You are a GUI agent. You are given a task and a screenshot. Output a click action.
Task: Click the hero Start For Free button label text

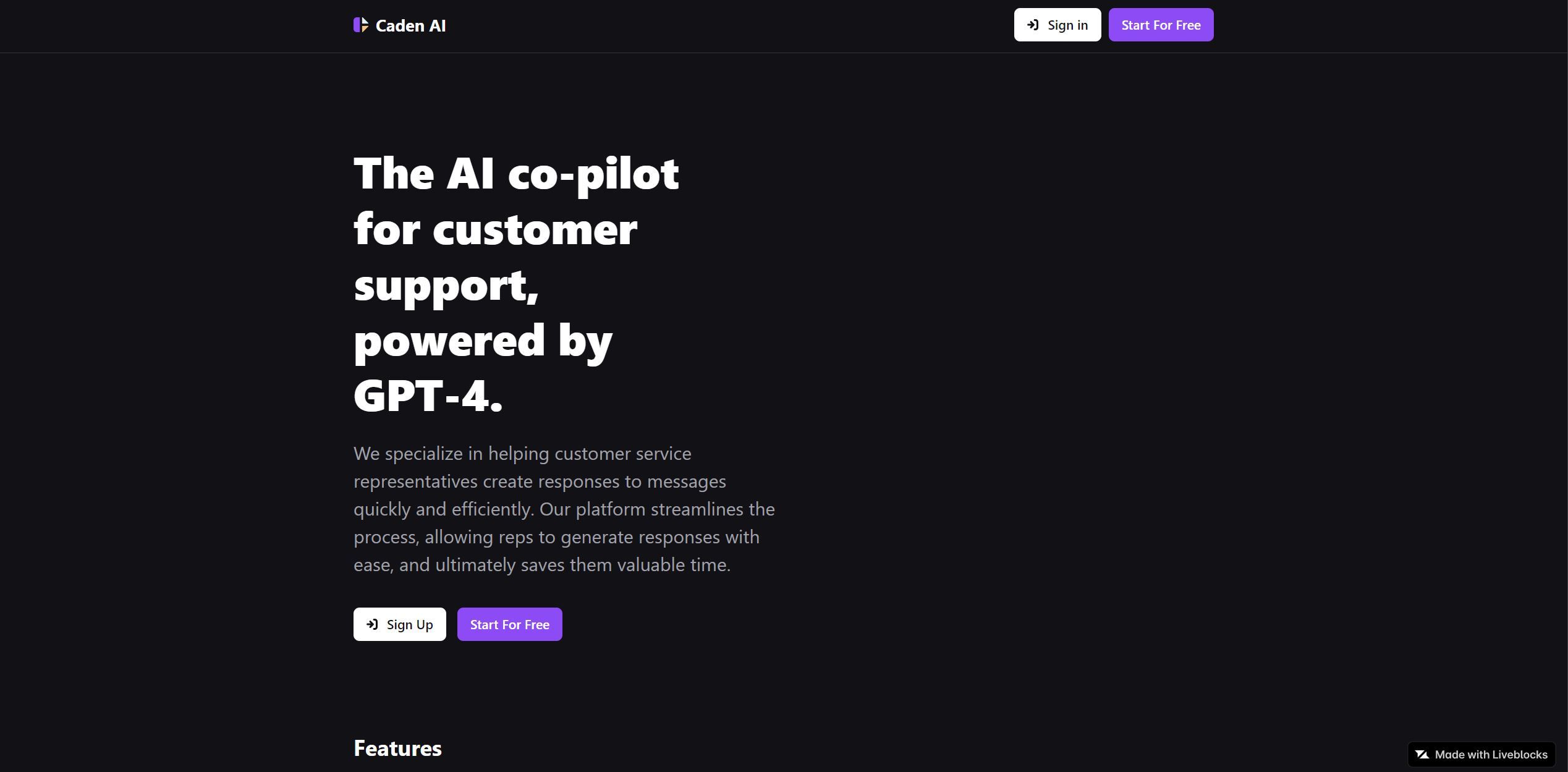[509, 624]
